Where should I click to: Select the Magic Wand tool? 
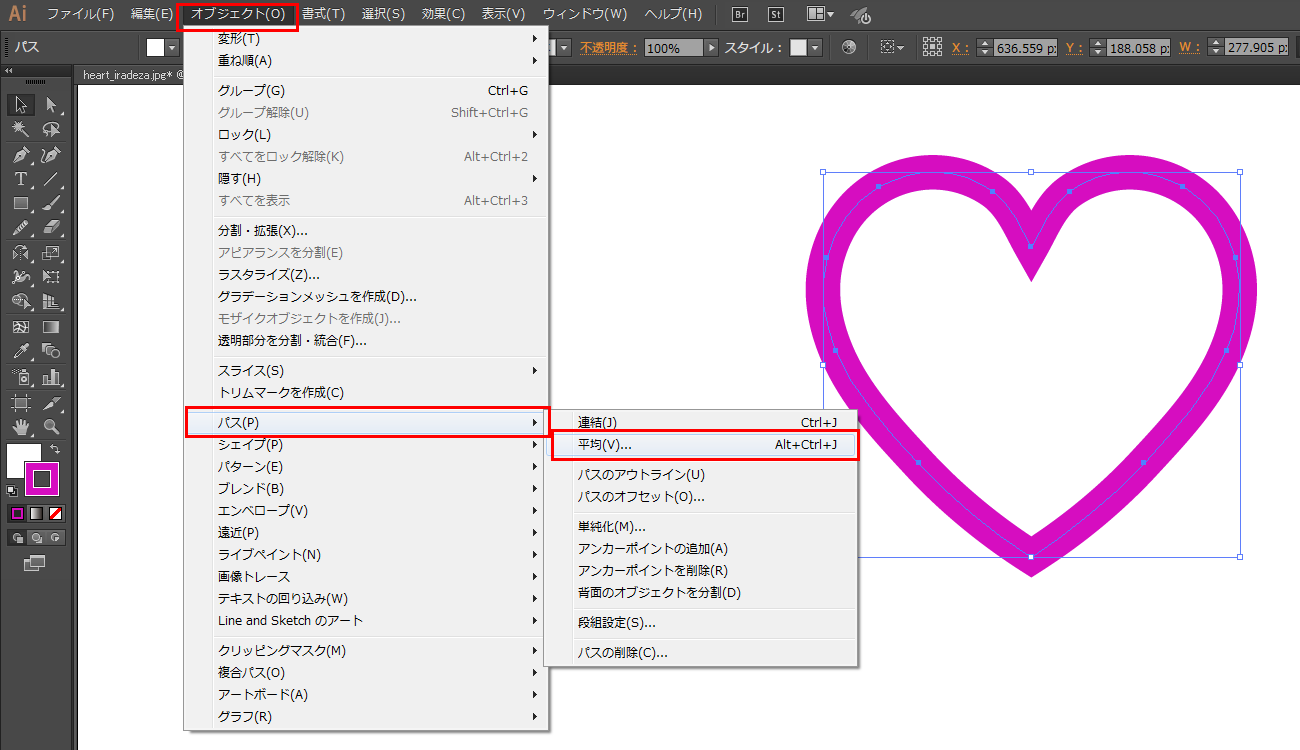click(x=19, y=128)
